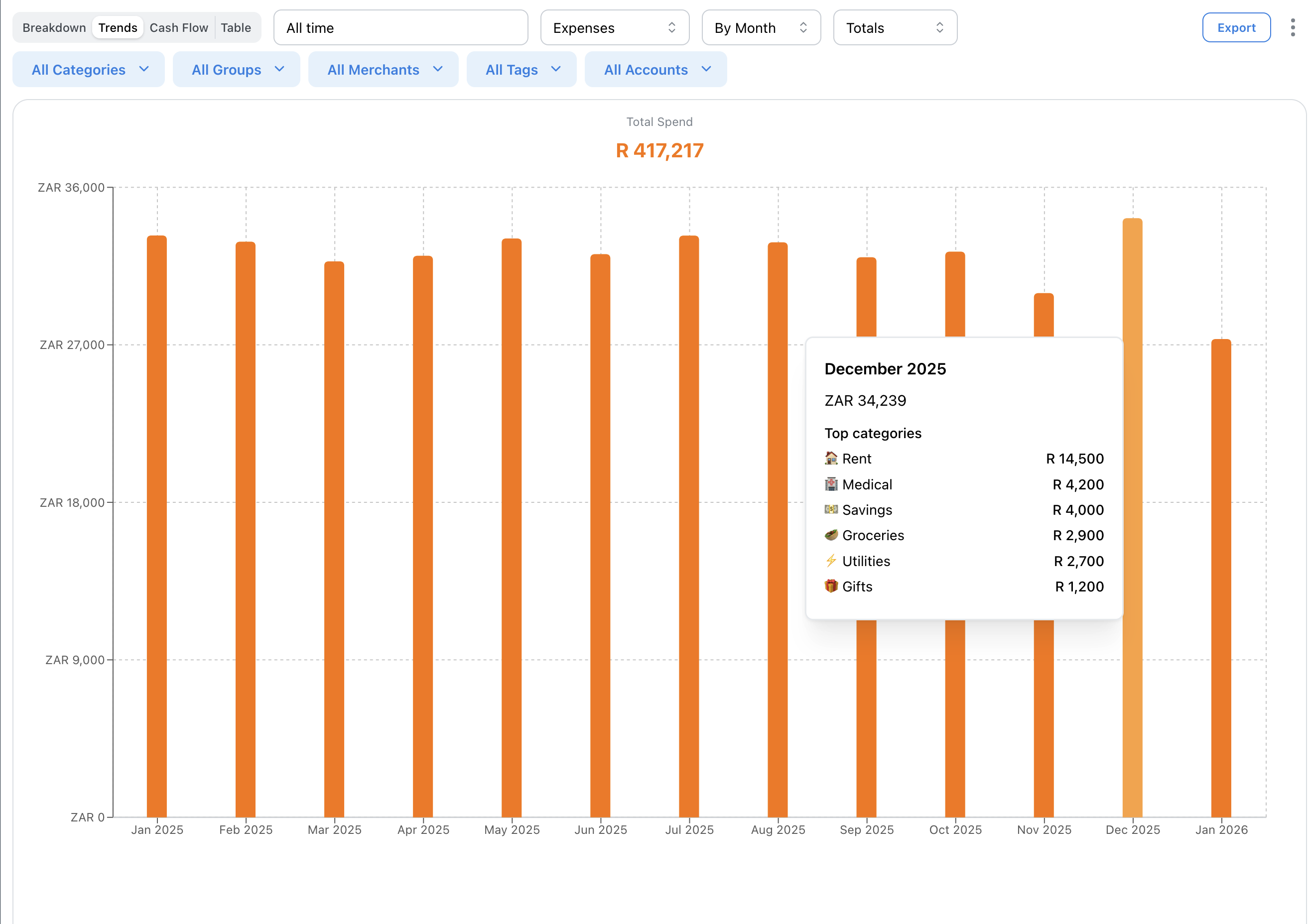Click the Medical hospital icon in tooltip

coord(831,484)
